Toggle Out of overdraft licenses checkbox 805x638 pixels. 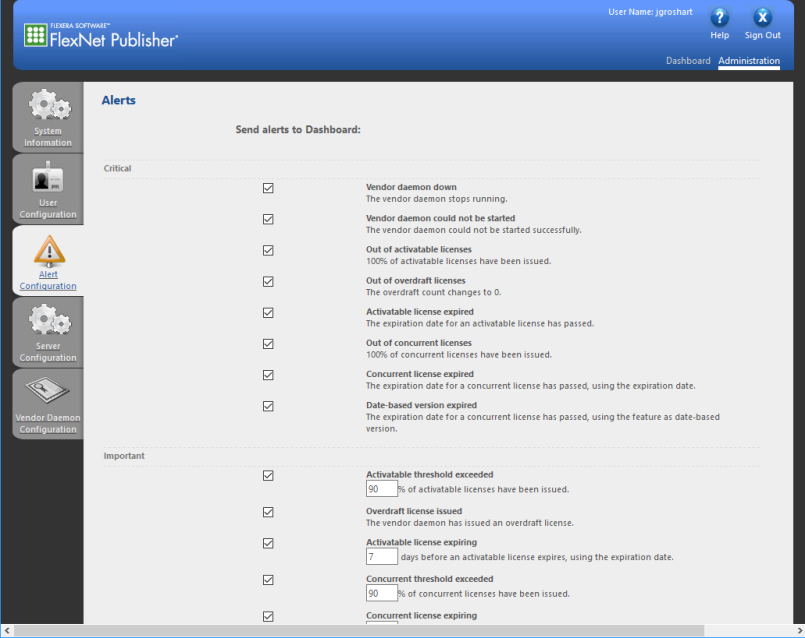(x=268, y=281)
